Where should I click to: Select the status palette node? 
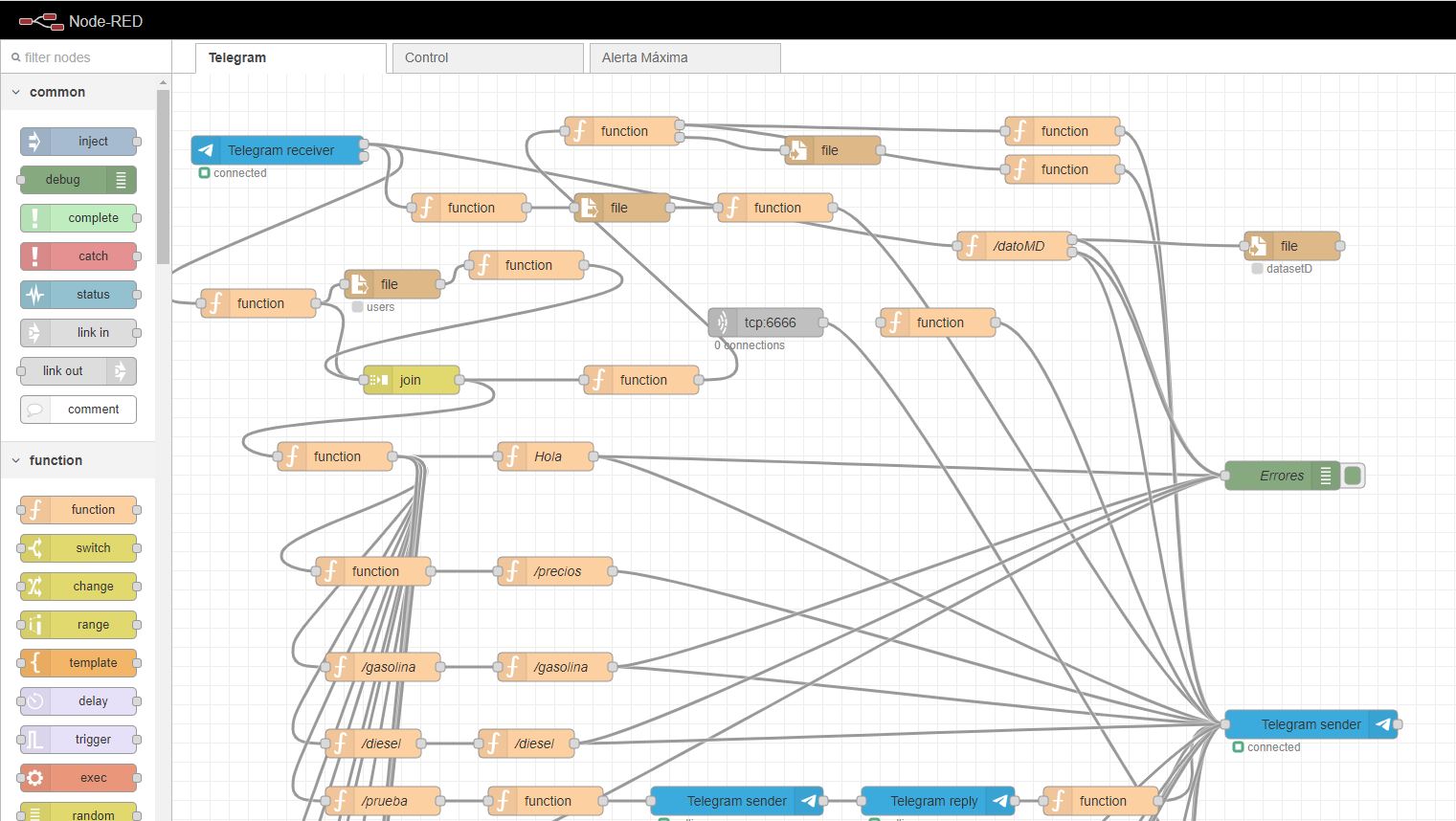(x=78, y=295)
